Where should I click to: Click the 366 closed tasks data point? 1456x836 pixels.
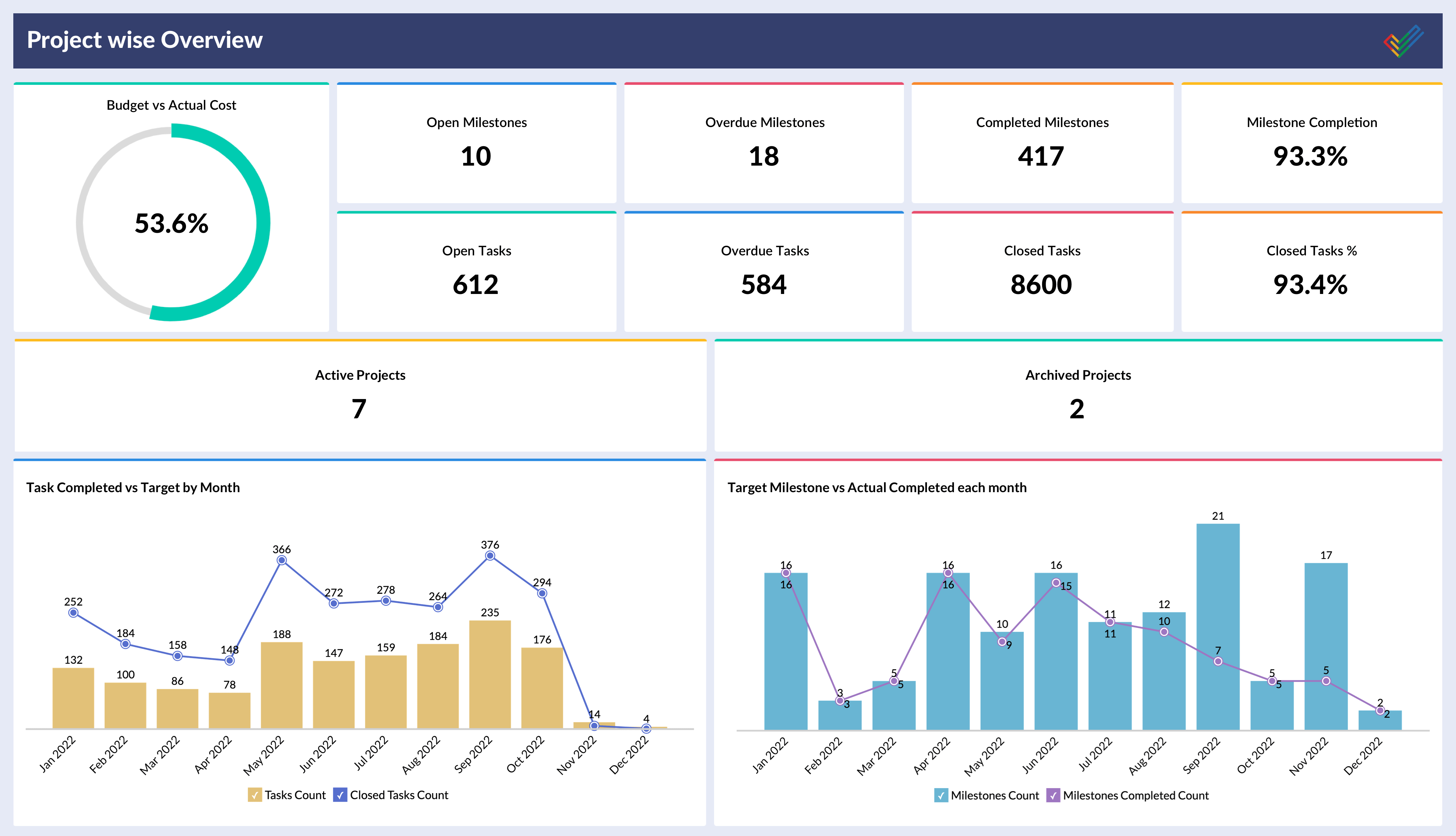click(x=281, y=560)
